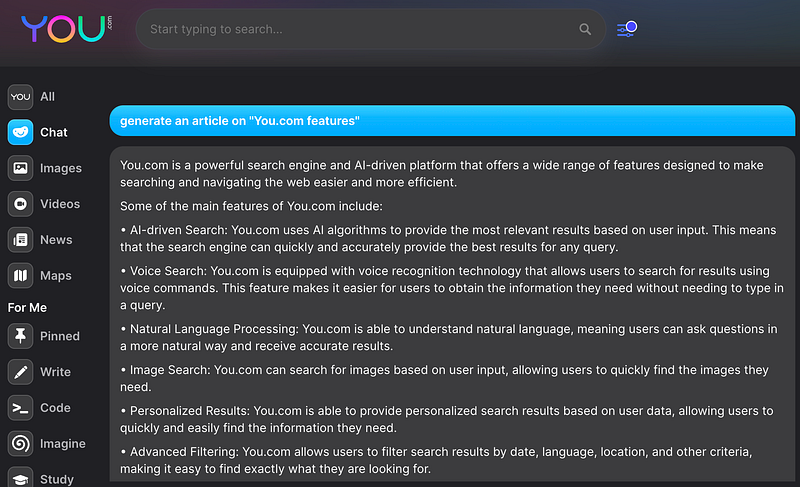Click the blue query message bubble
The height and width of the screenshot is (487, 800).
coord(452,121)
